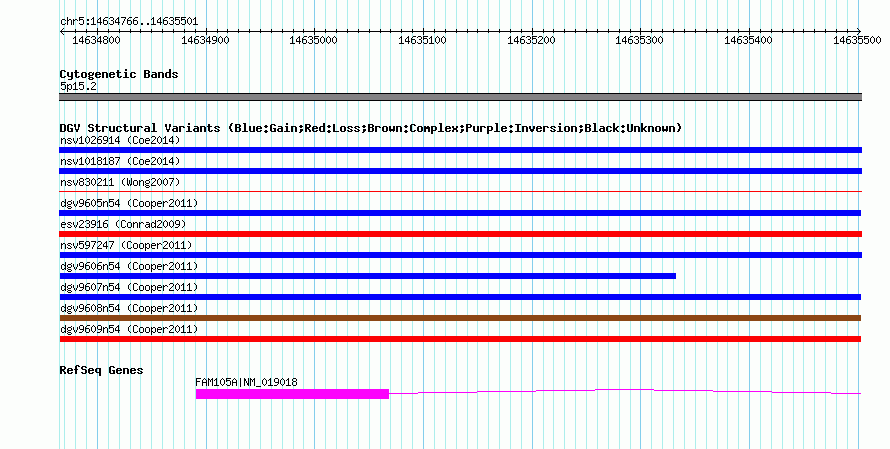Click ruler position 14634900
The image size is (890, 449).
pos(205,40)
